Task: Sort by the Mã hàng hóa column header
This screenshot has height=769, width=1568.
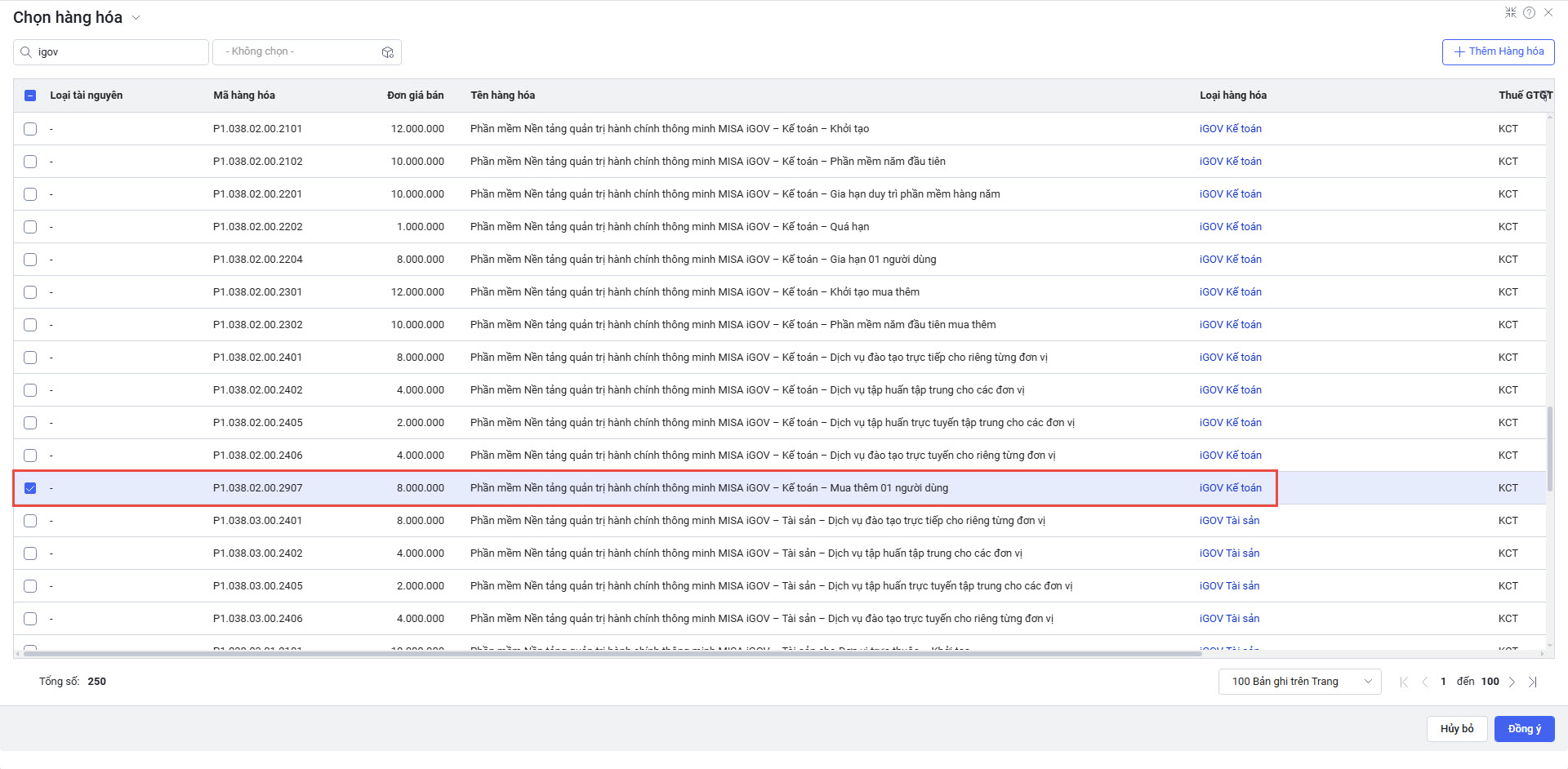Action: (x=243, y=96)
